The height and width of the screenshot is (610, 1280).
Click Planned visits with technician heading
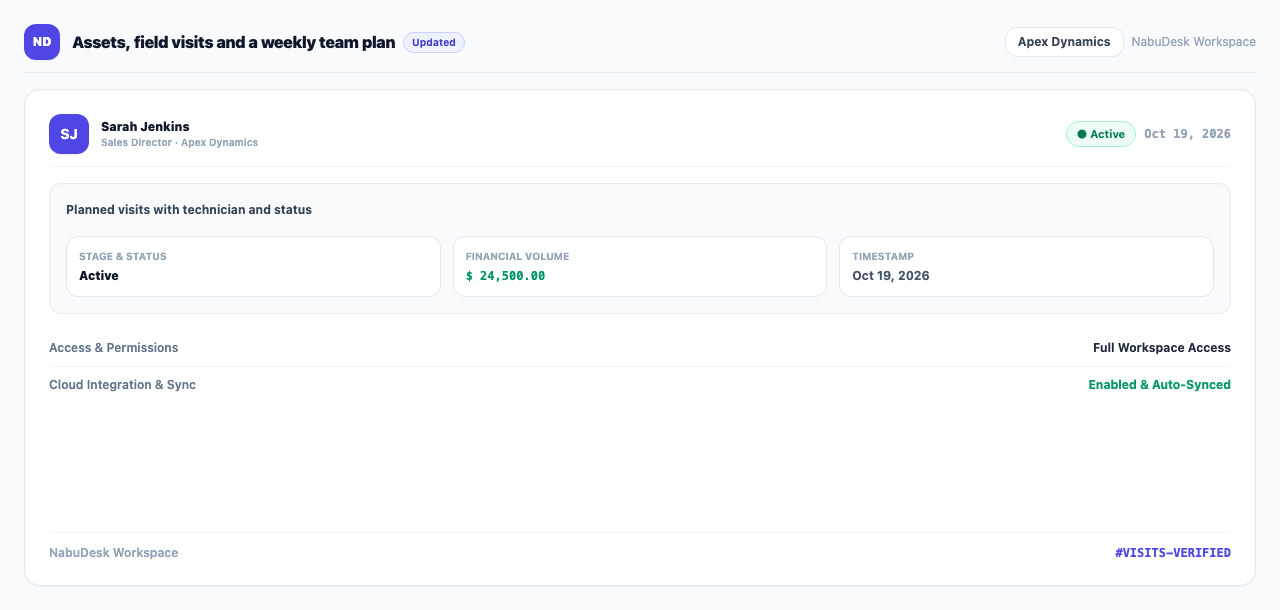[189, 210]
